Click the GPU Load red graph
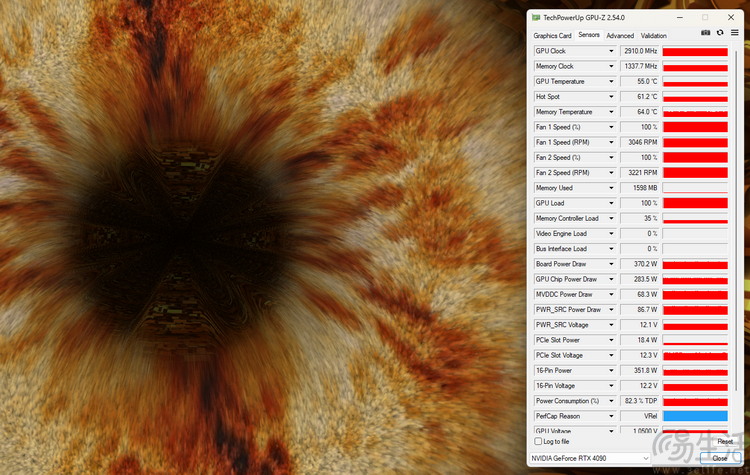Viewport: 750px width, 475px height. 694,203
